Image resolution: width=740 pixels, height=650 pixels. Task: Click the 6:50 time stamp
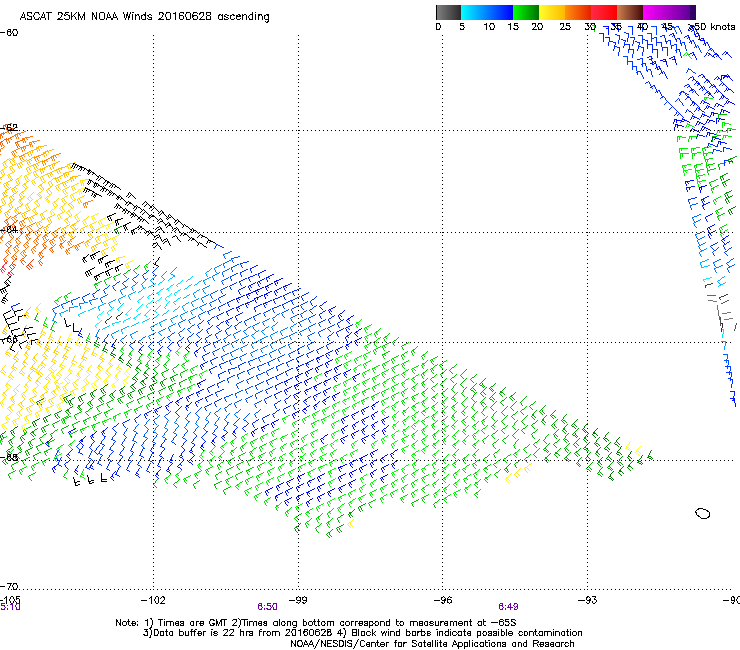(267, 607)
